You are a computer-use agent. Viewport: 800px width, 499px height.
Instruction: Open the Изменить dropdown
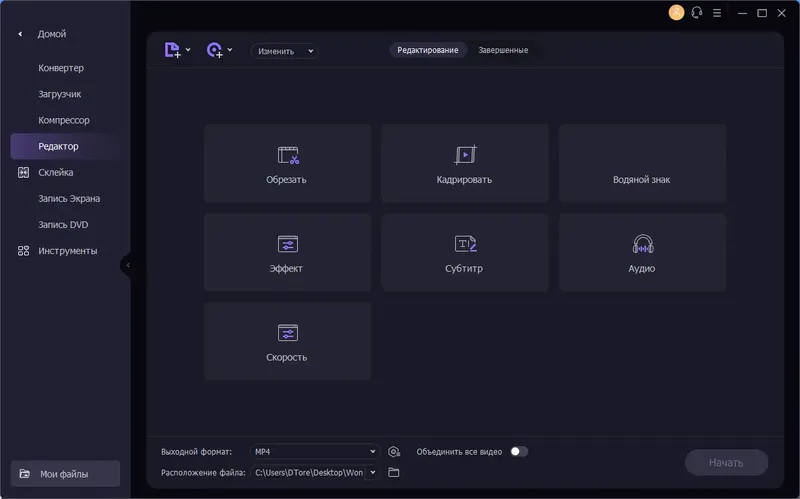point(285,51)
